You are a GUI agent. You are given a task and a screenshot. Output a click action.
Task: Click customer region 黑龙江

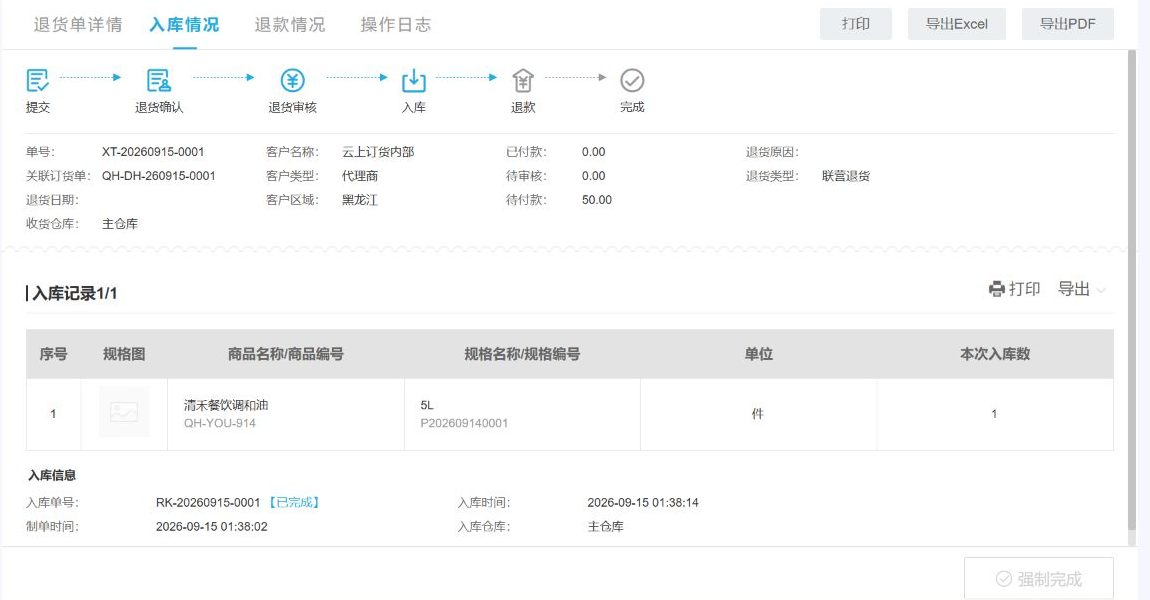360,200
